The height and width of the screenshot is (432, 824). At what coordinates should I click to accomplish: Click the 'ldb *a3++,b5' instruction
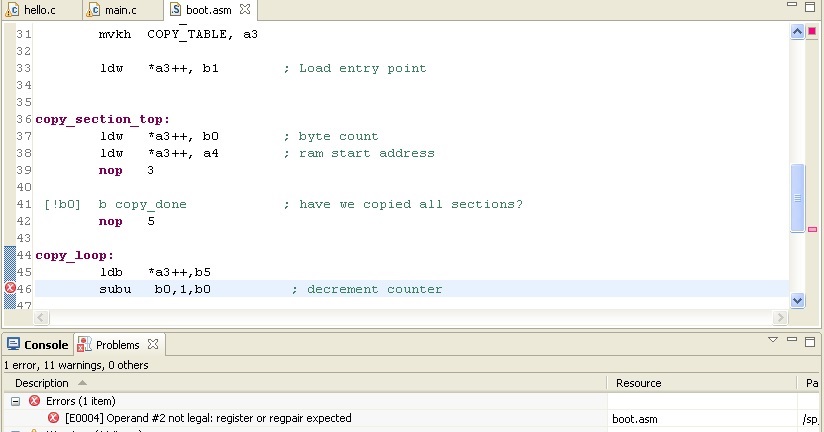pos(156,272)
